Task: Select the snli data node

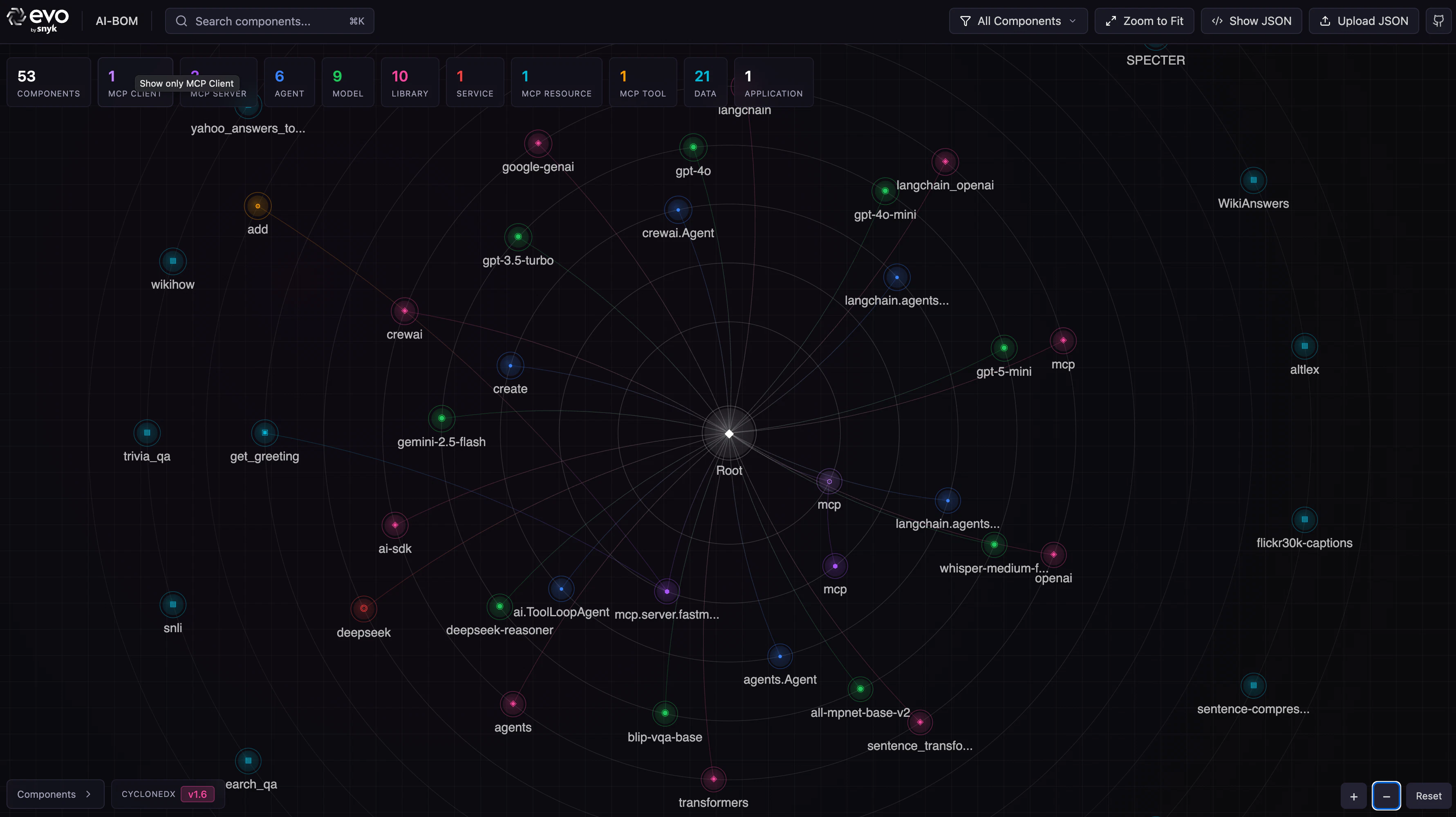Action: 173,604
